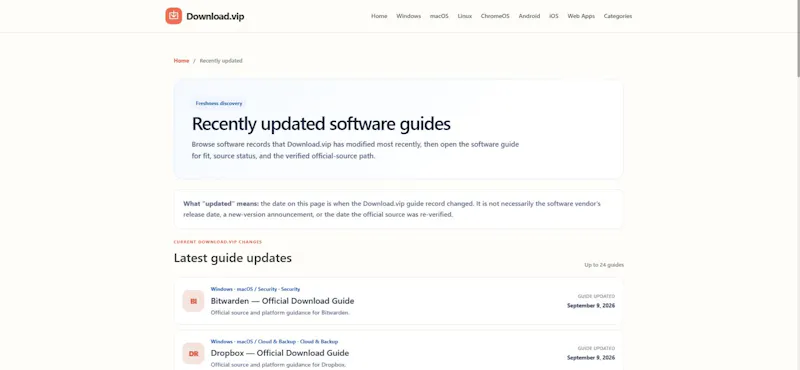Click the Recently updated breadcrumb text
This screenshot has width=800, height=370.
(x=221, y=61)
